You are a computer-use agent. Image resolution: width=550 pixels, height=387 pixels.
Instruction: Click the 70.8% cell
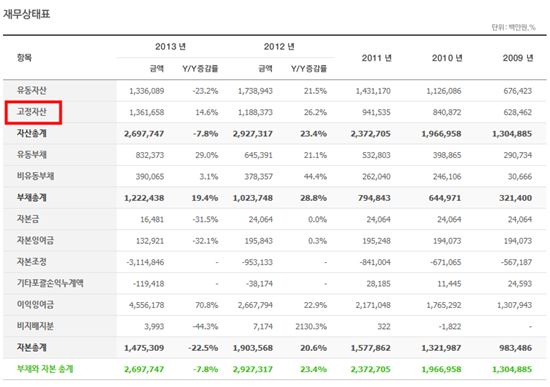[x=207, y=305]
